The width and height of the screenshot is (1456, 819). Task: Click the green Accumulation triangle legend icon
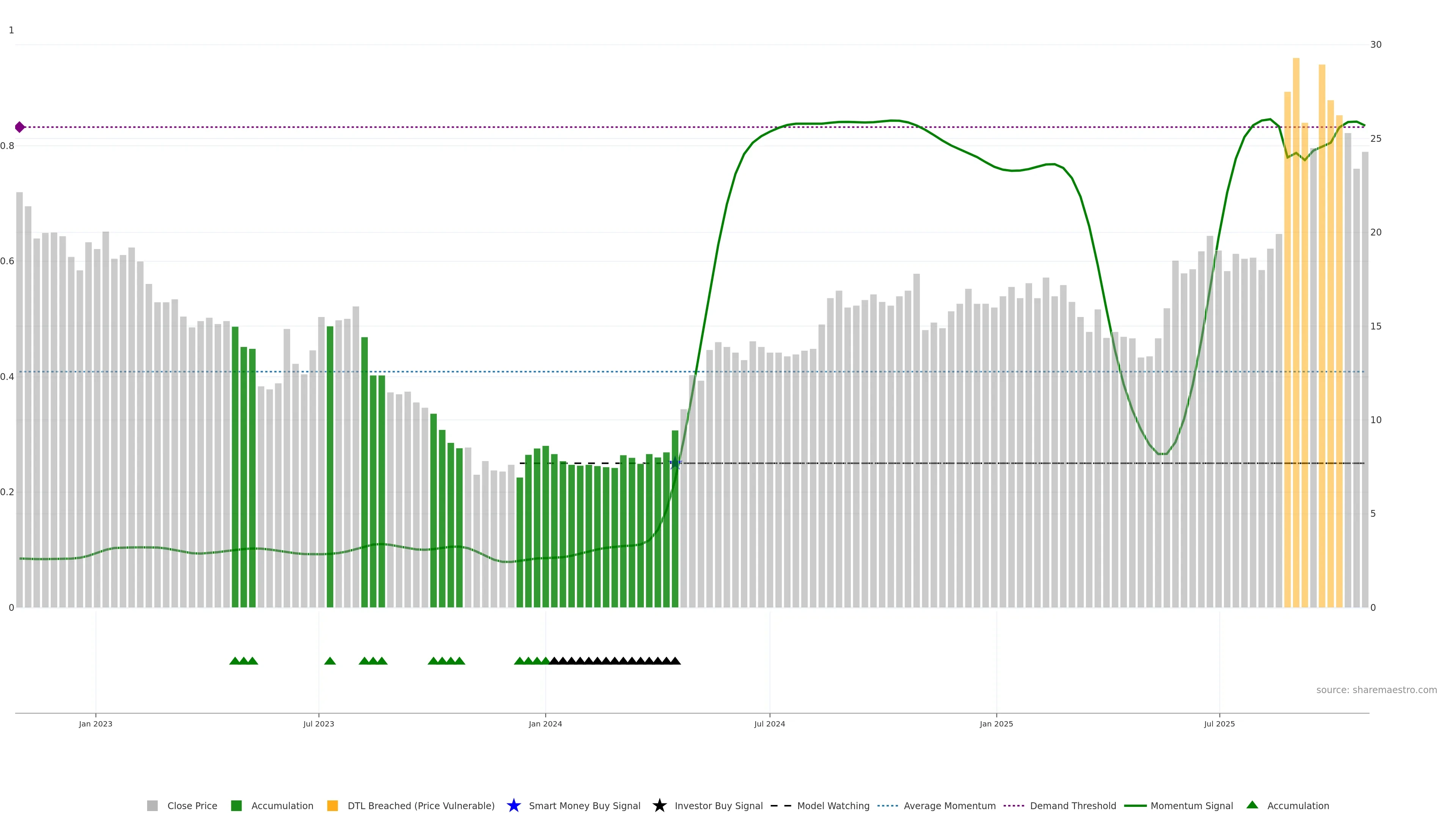pos(1252,805)
